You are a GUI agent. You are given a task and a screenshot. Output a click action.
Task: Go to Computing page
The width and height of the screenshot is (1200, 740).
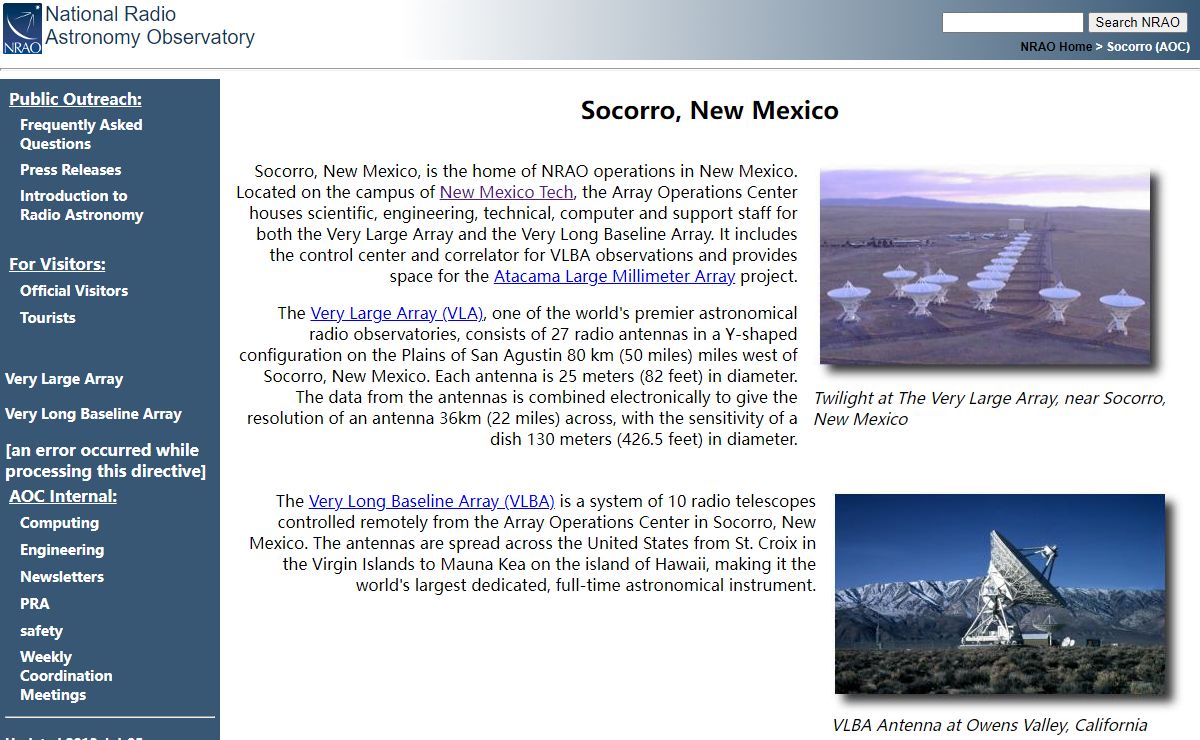click(59, 523)
